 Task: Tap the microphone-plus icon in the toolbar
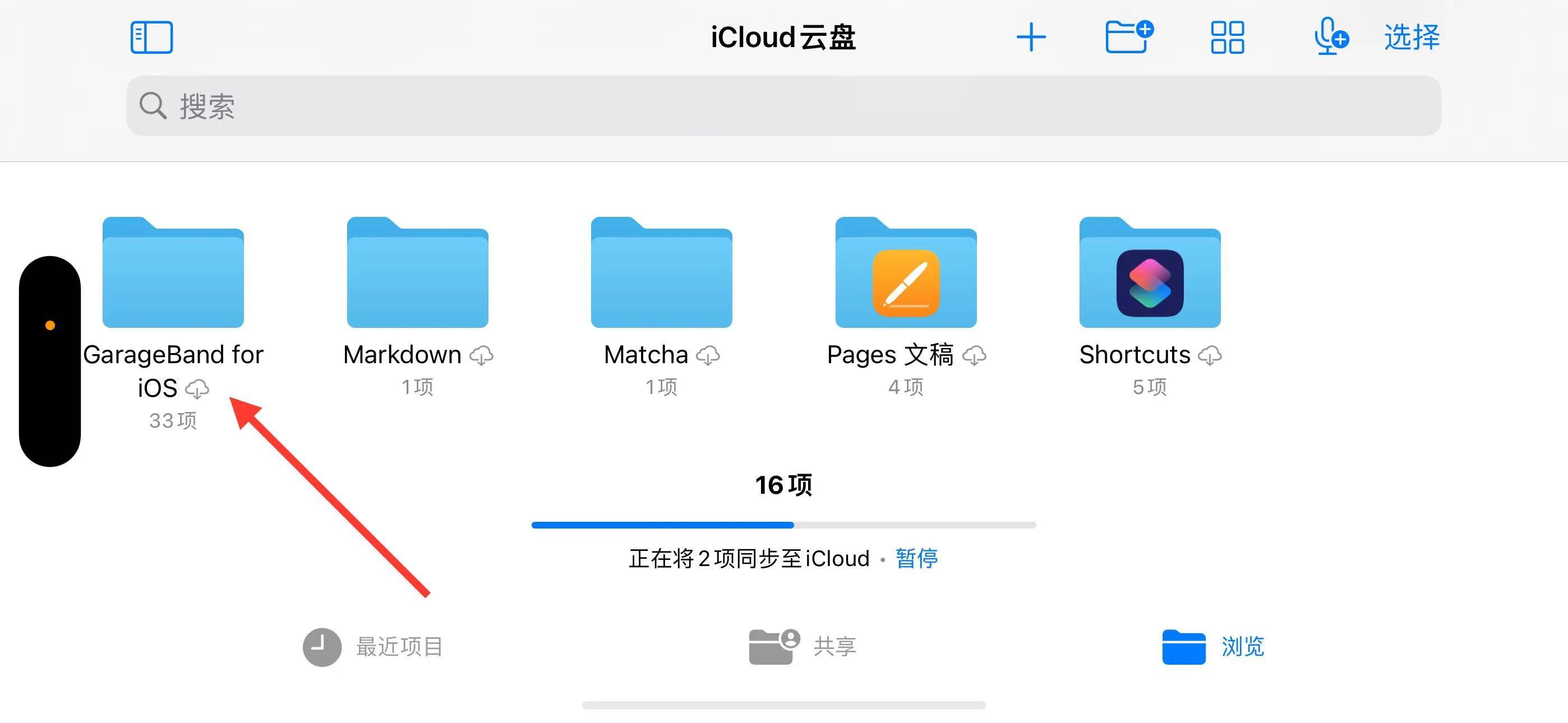point(1331,37)
